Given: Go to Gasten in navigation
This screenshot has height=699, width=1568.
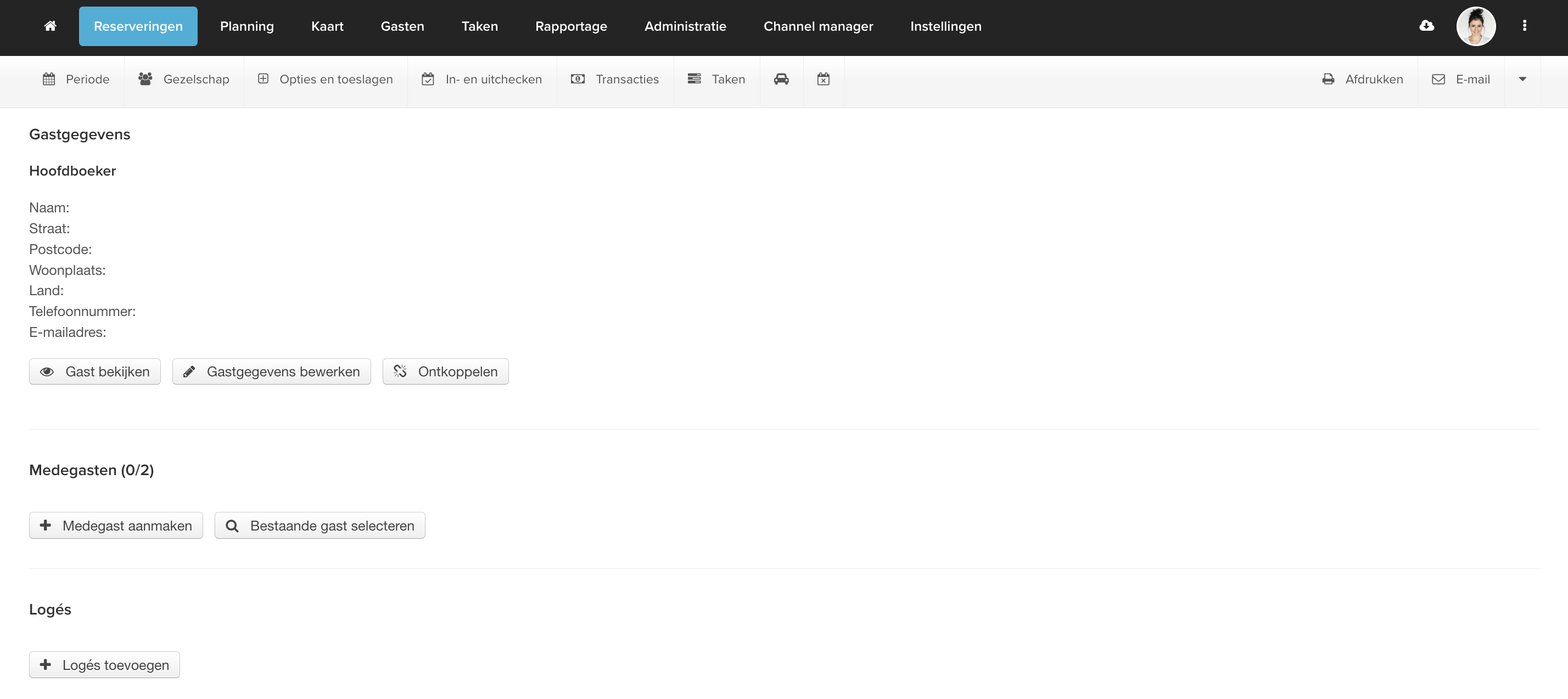Looking at the screenshot, I should coord(402,26).
